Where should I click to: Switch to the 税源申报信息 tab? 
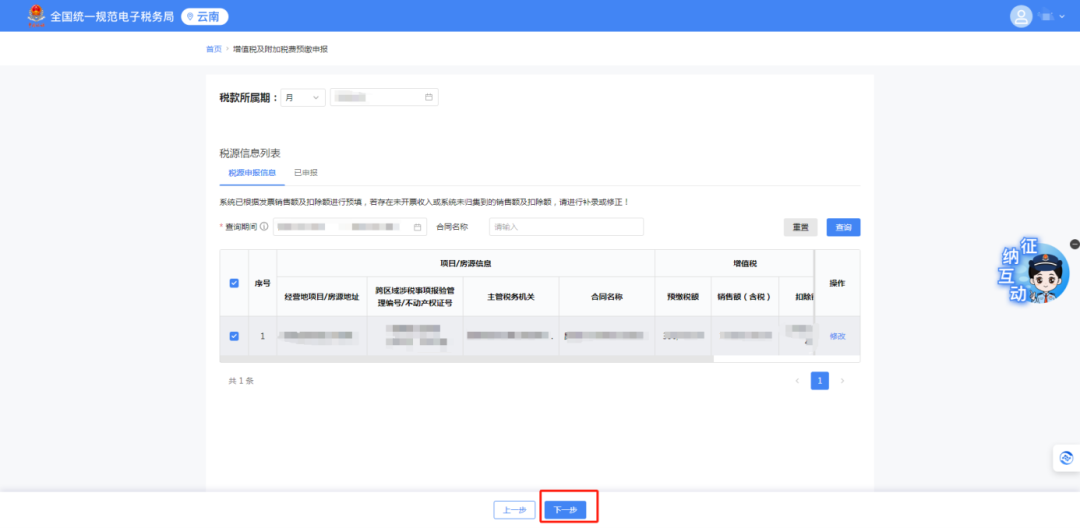[x=252, y=173]
